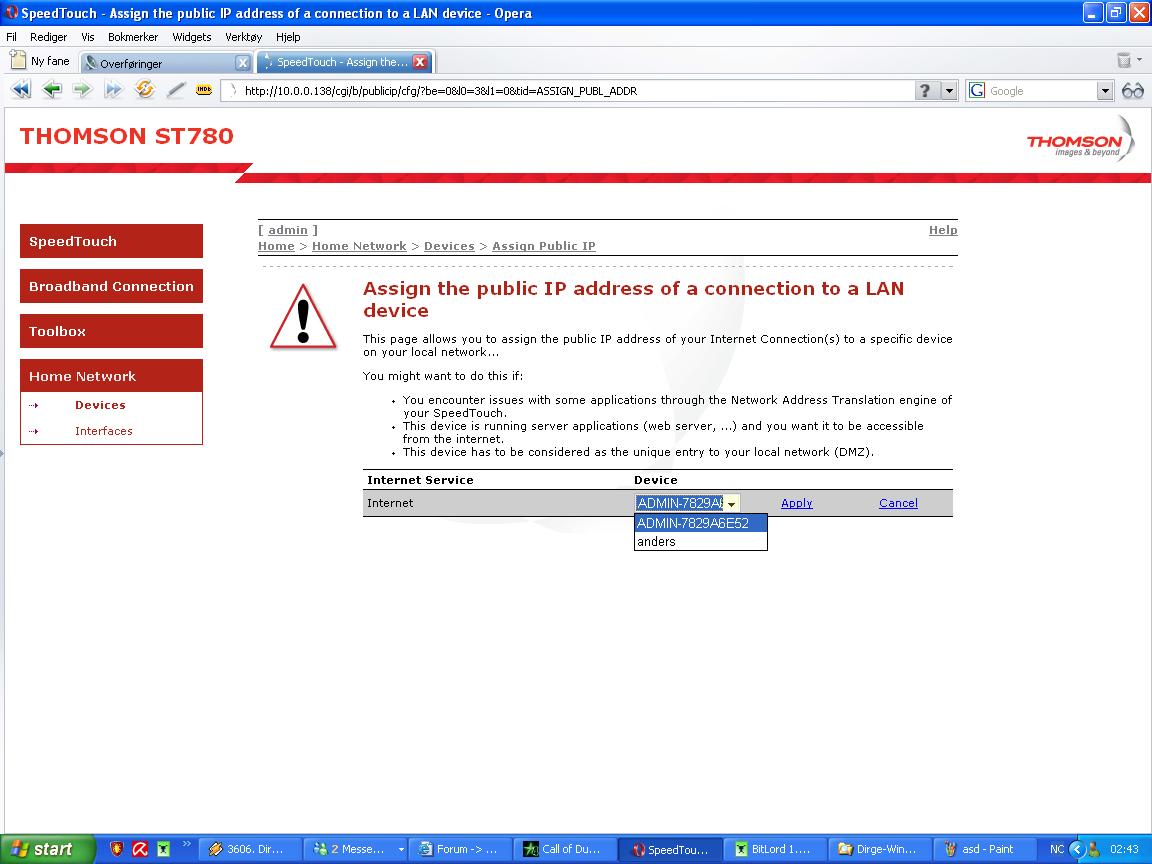Image resolution: width=1152 pixels, height=864 pixels.
Task: Open the Rediger menu
Action: [x=48, y=37]
